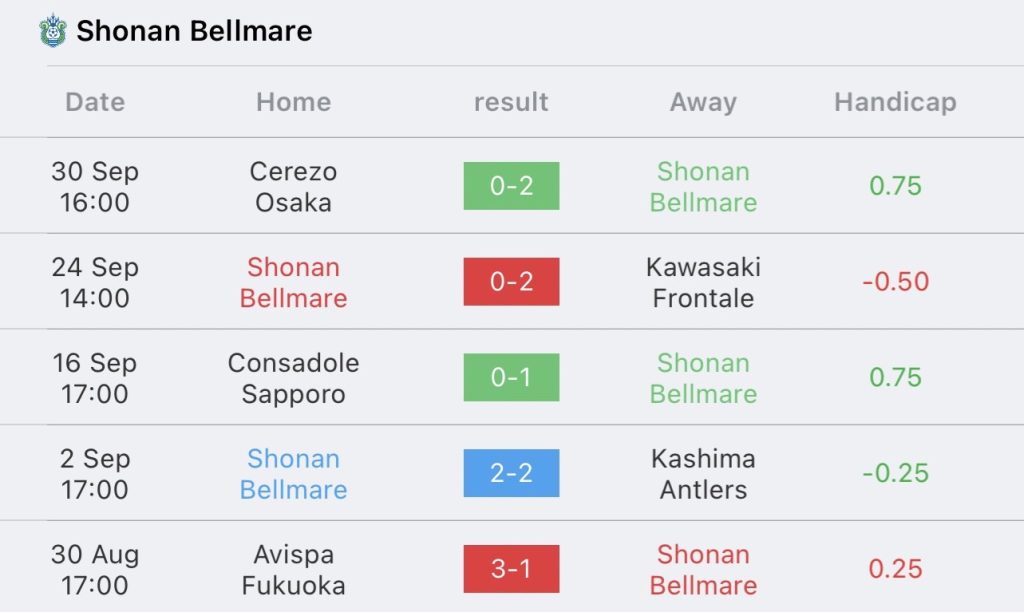Open Kawasaki Frontale team link
The width and height of the screenshot is (1024, 612).
(x=703, y=282)
